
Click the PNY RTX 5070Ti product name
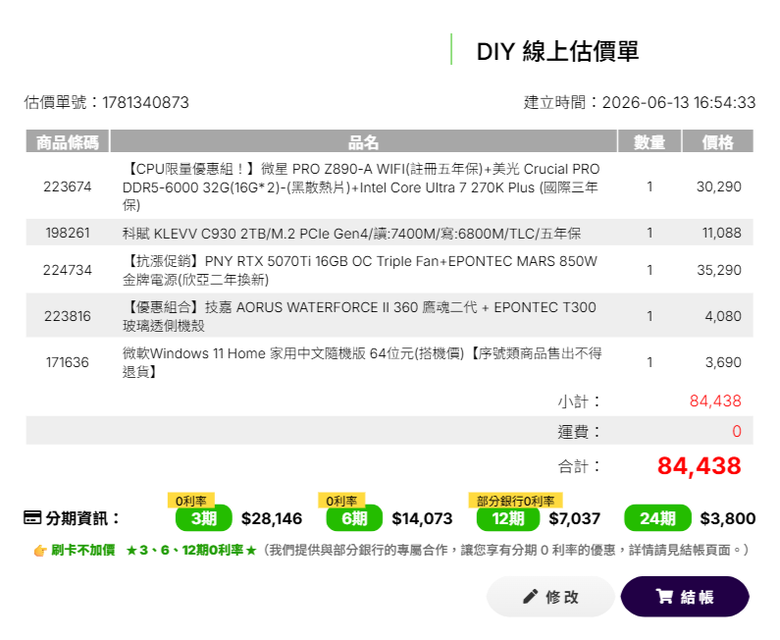click(x=360, y=271)
